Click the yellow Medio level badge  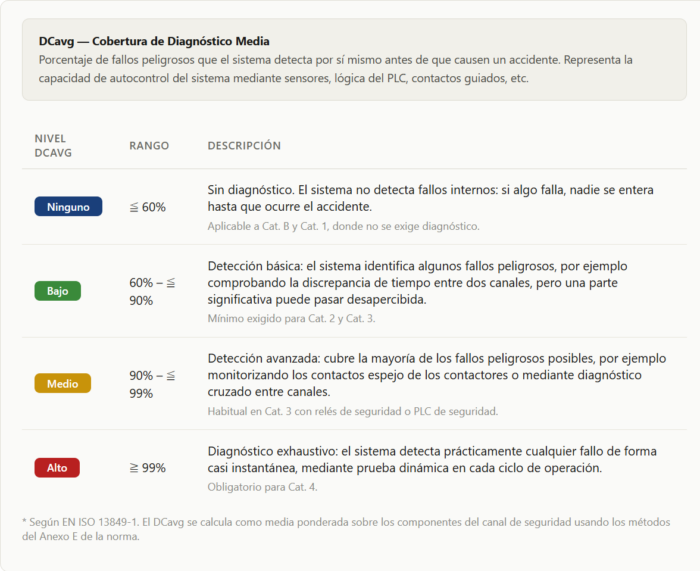tap(62, 383)
